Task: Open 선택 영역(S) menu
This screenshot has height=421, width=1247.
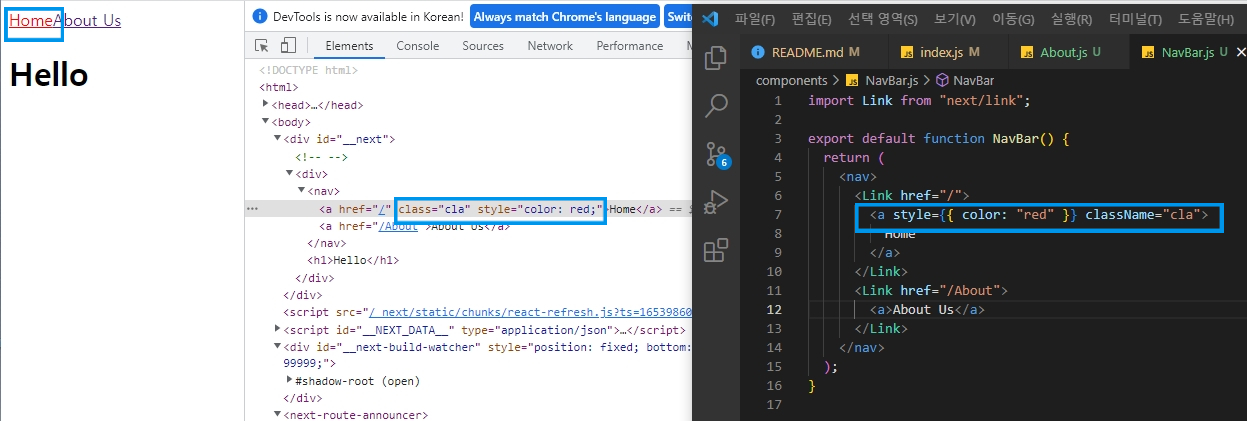Action: (x=882, y=19)
